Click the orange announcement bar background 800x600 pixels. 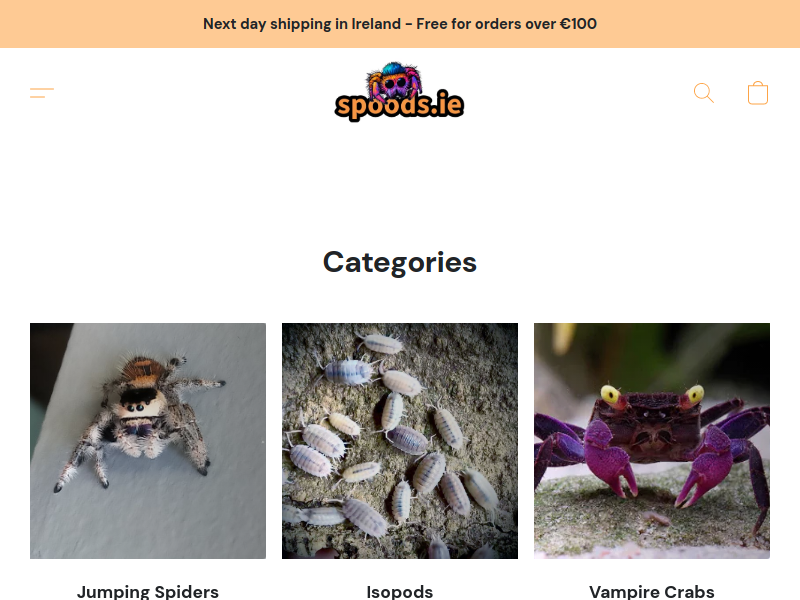click(x=102, y=24)
